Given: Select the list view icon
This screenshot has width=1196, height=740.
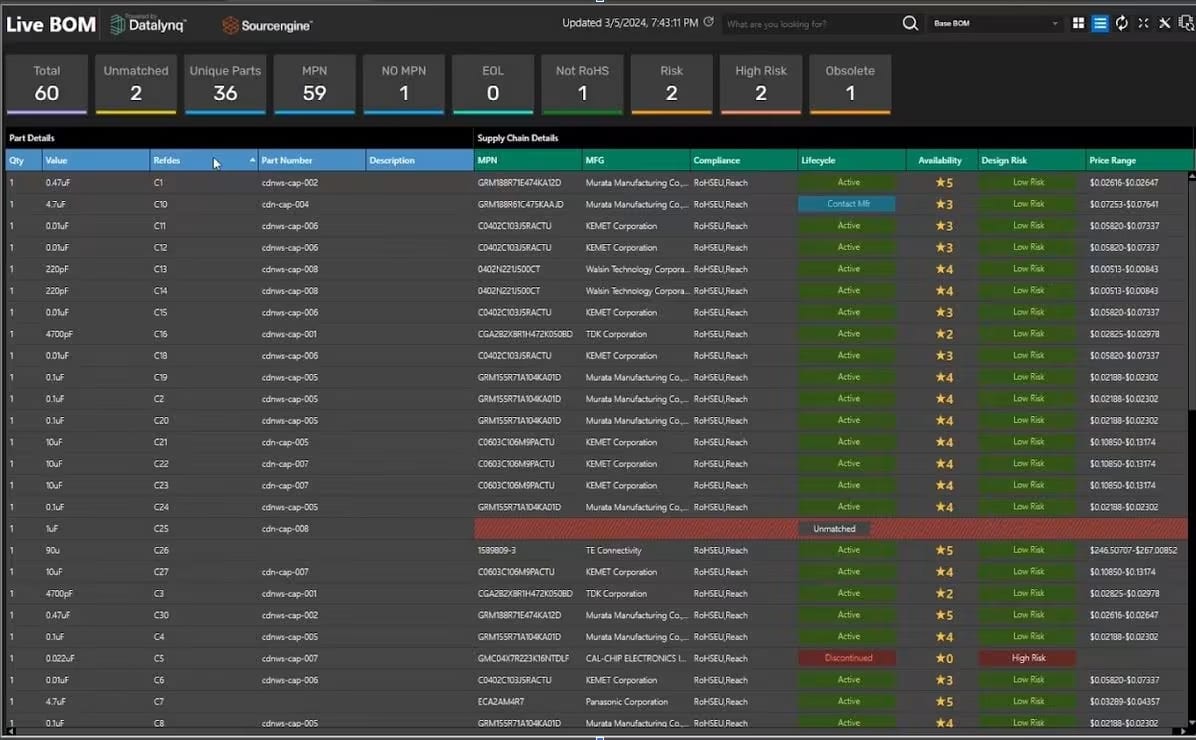Looking at the screenshot, I should [1100, 24].
